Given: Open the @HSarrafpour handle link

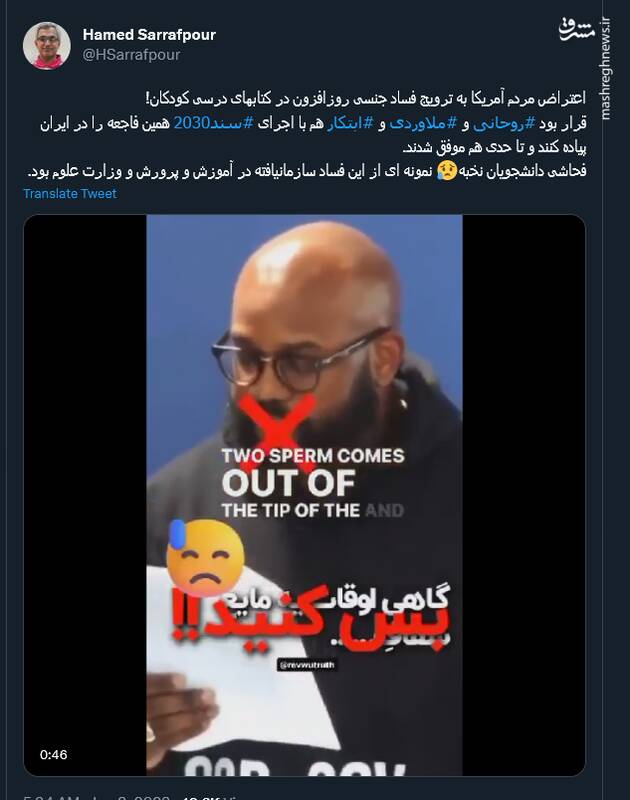Looking at the screenshot, I should (131, 55).
